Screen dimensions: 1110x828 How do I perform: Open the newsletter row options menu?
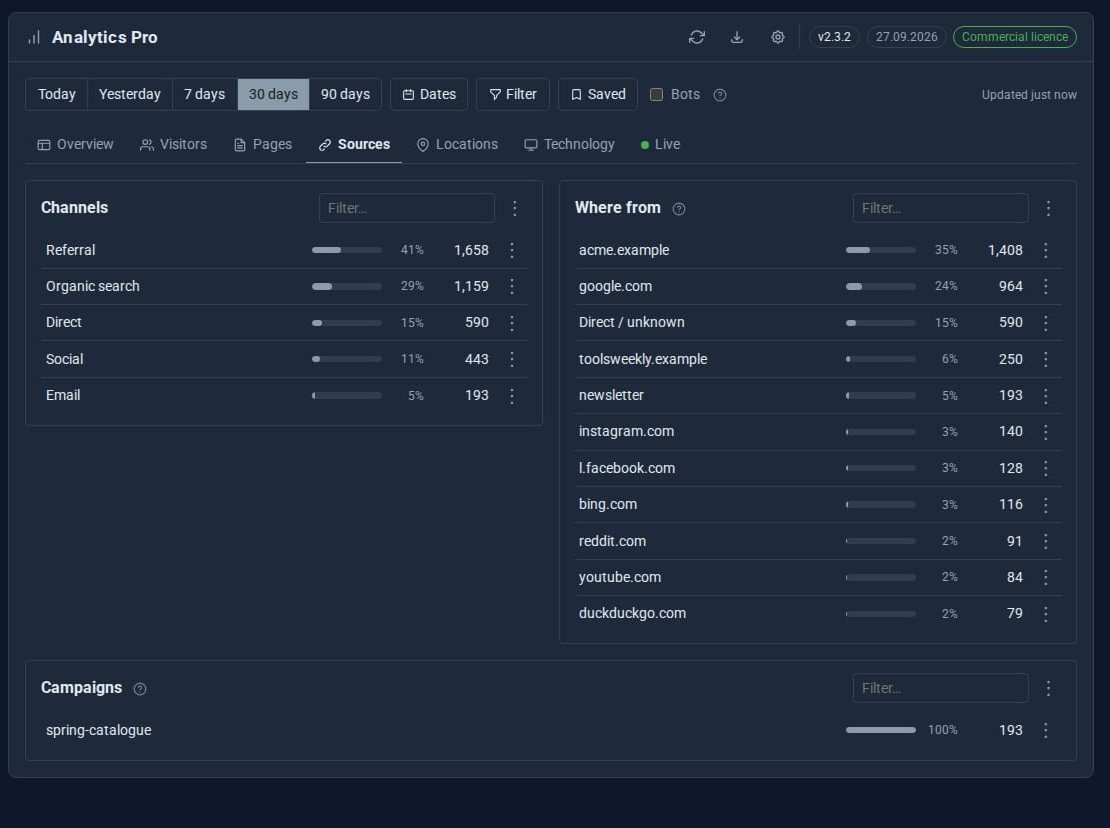[x=1046, y=396]
